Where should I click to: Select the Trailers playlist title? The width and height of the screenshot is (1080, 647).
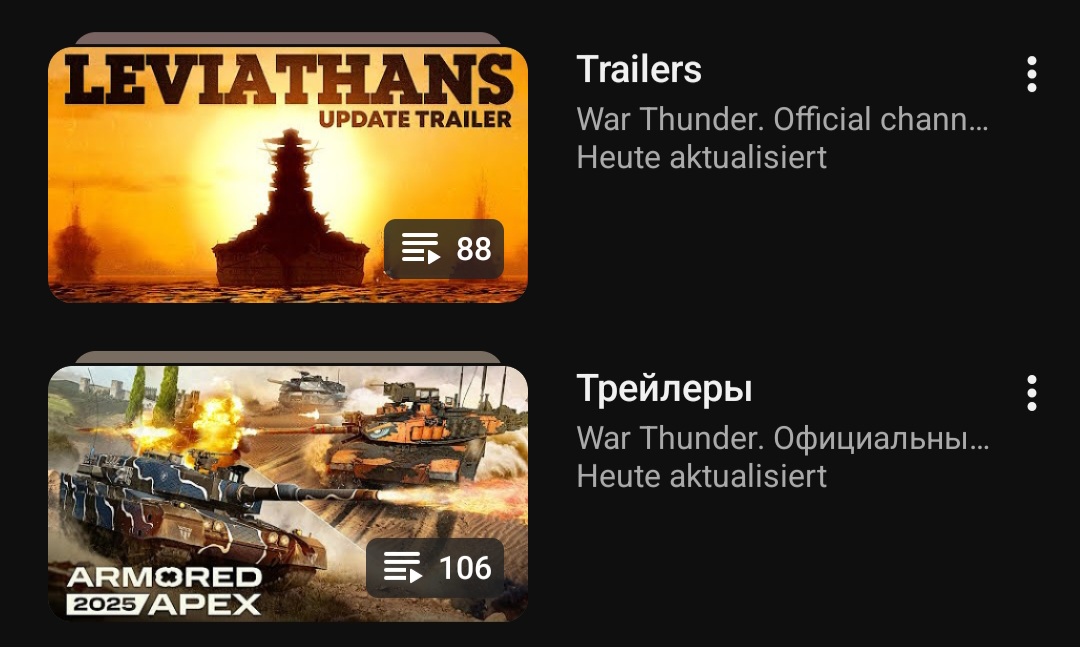[638, 69]
